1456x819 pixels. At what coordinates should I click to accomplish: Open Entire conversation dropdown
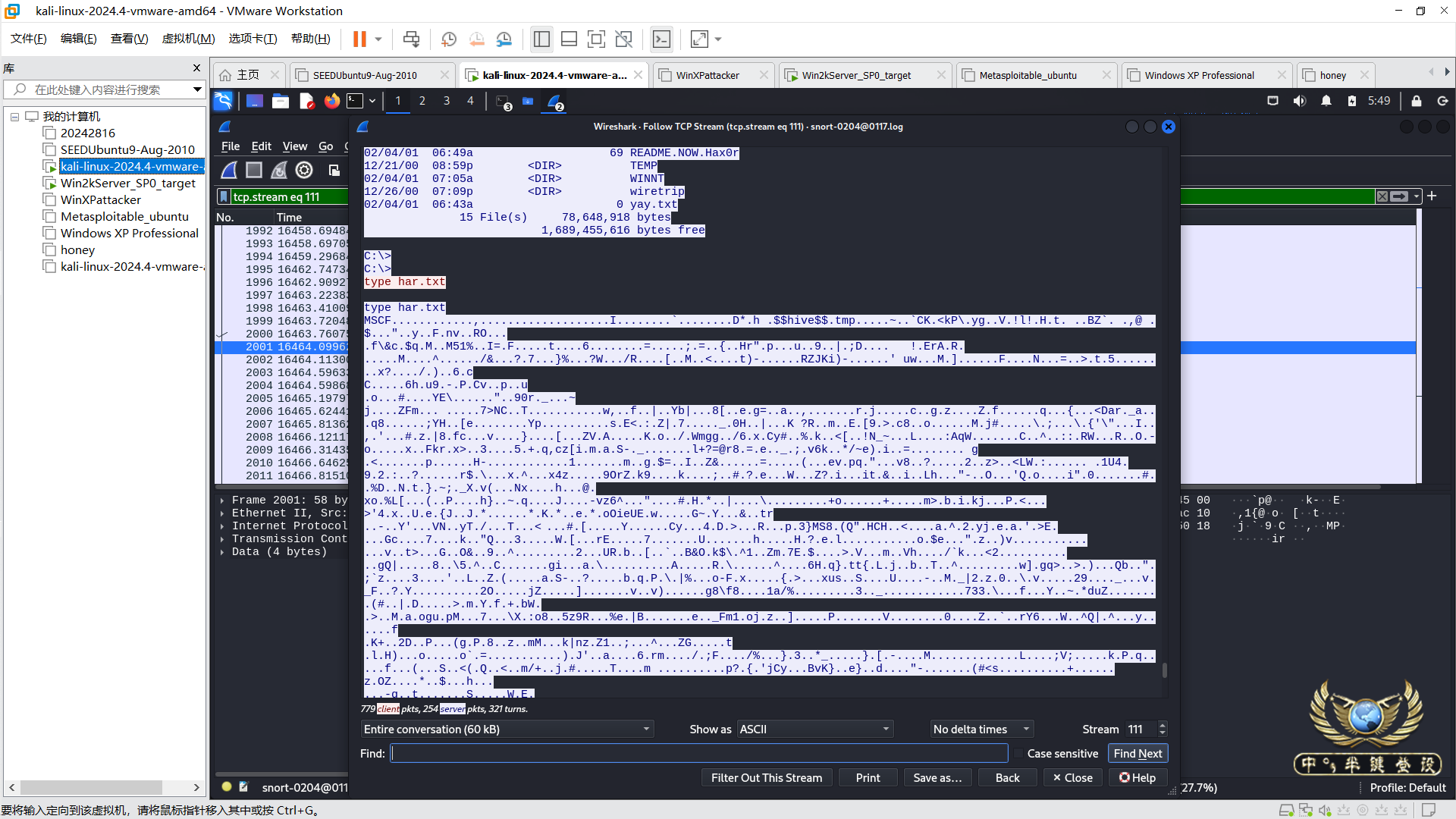coord(507,729)
